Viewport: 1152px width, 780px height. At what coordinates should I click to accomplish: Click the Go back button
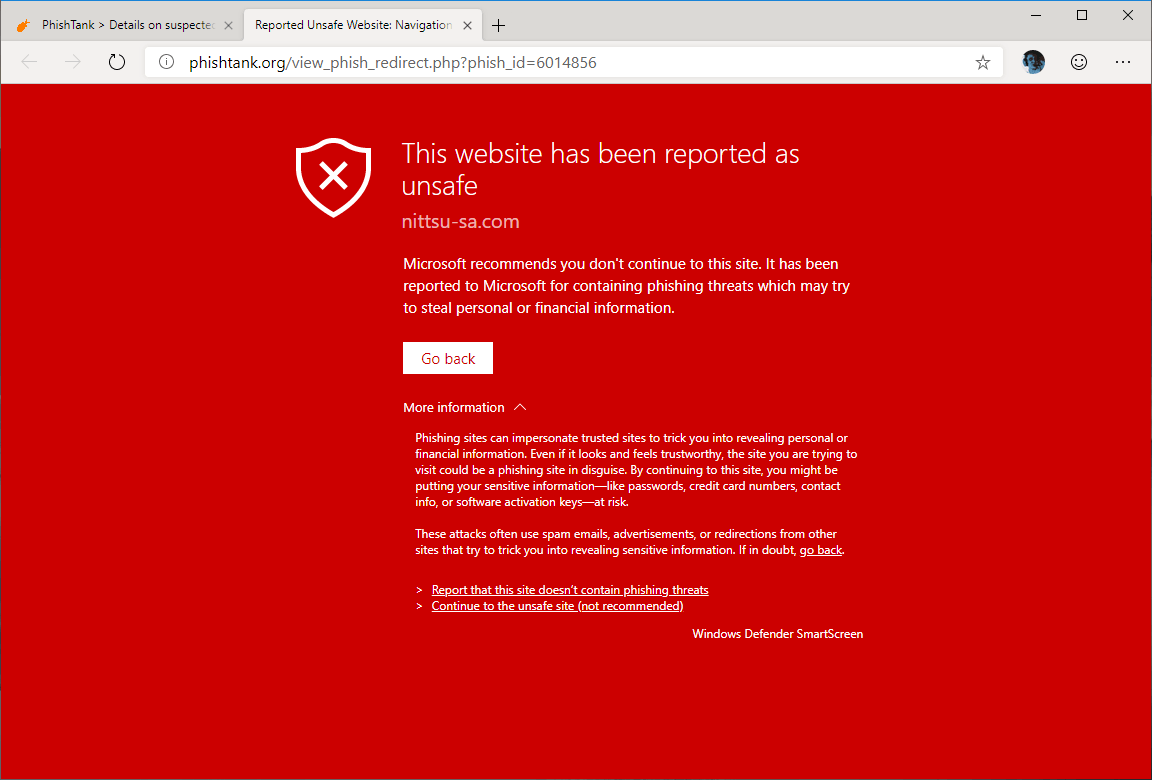pyautogui.click(x=447, y=358)
